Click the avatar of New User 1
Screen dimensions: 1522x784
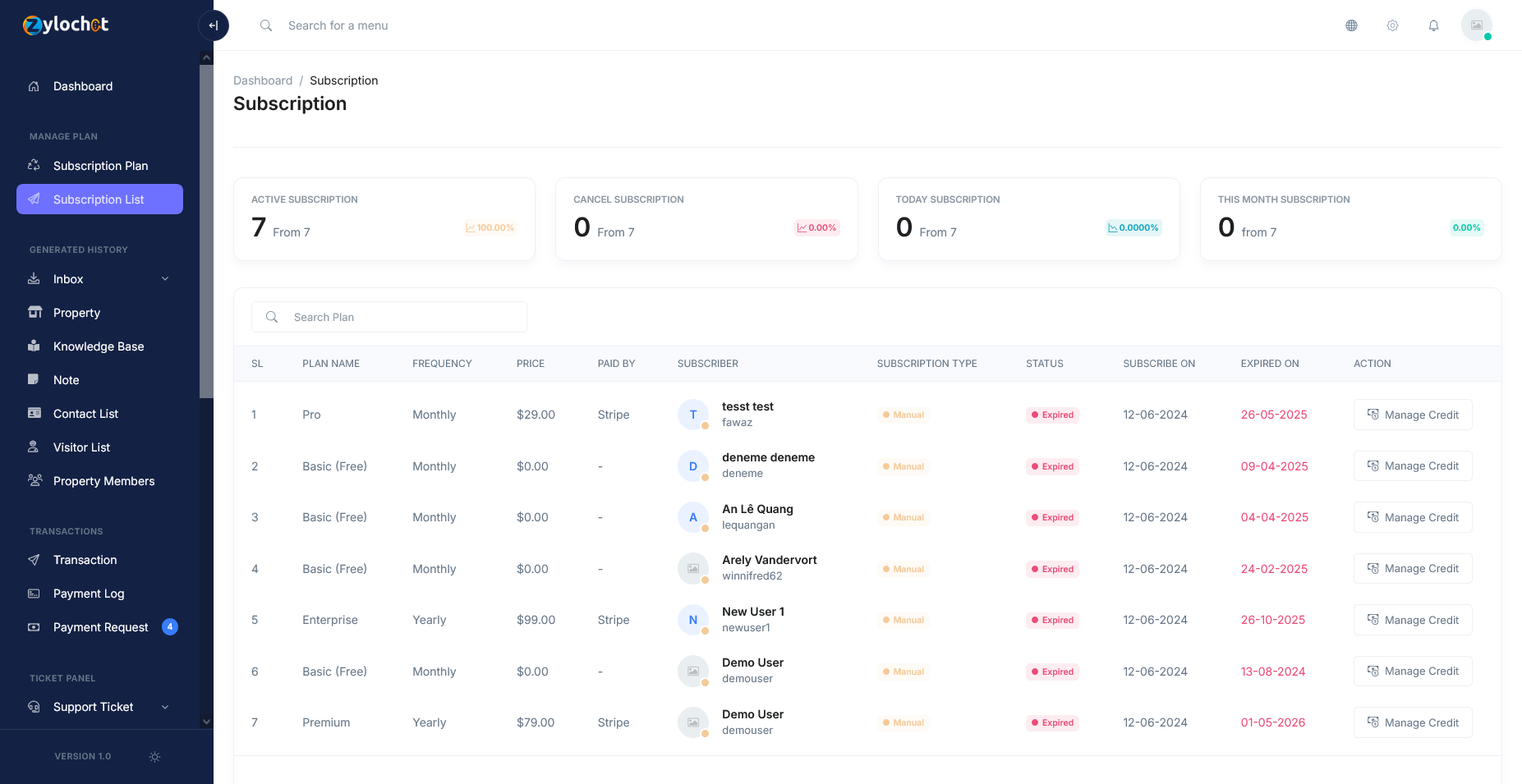(x=693, y=620)
